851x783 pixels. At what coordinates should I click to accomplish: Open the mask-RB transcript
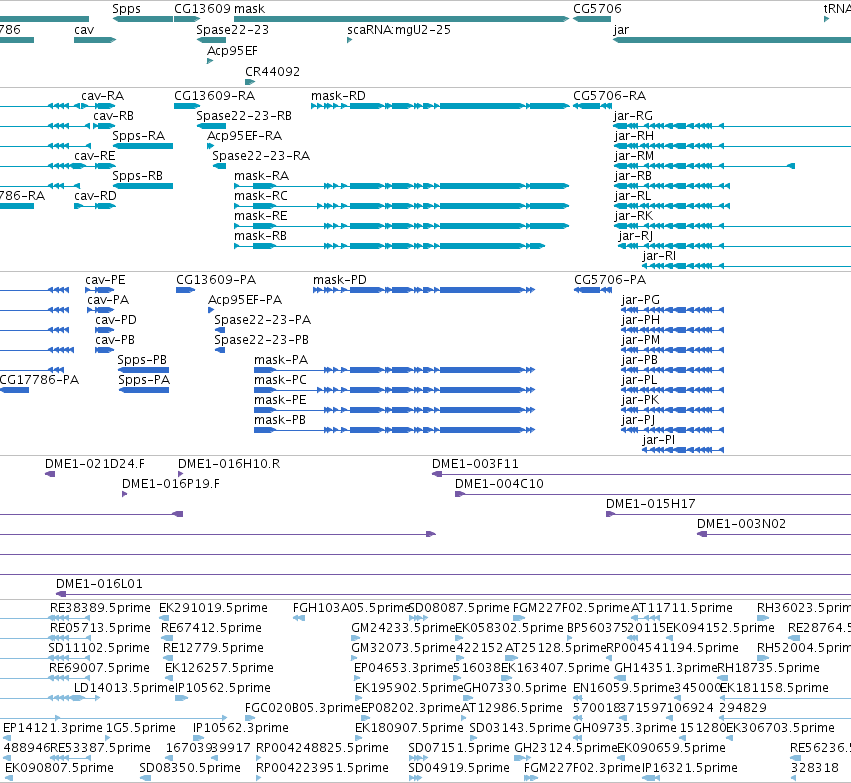[389, 246]
